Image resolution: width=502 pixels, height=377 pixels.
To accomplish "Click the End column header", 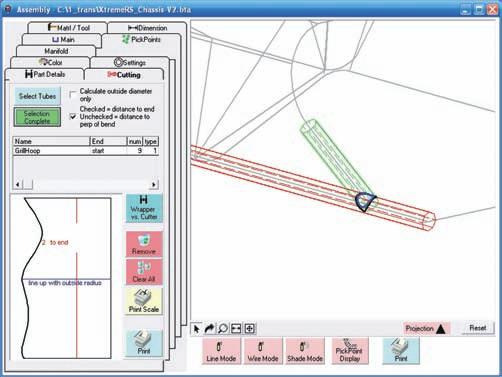I will coord(109,141).
